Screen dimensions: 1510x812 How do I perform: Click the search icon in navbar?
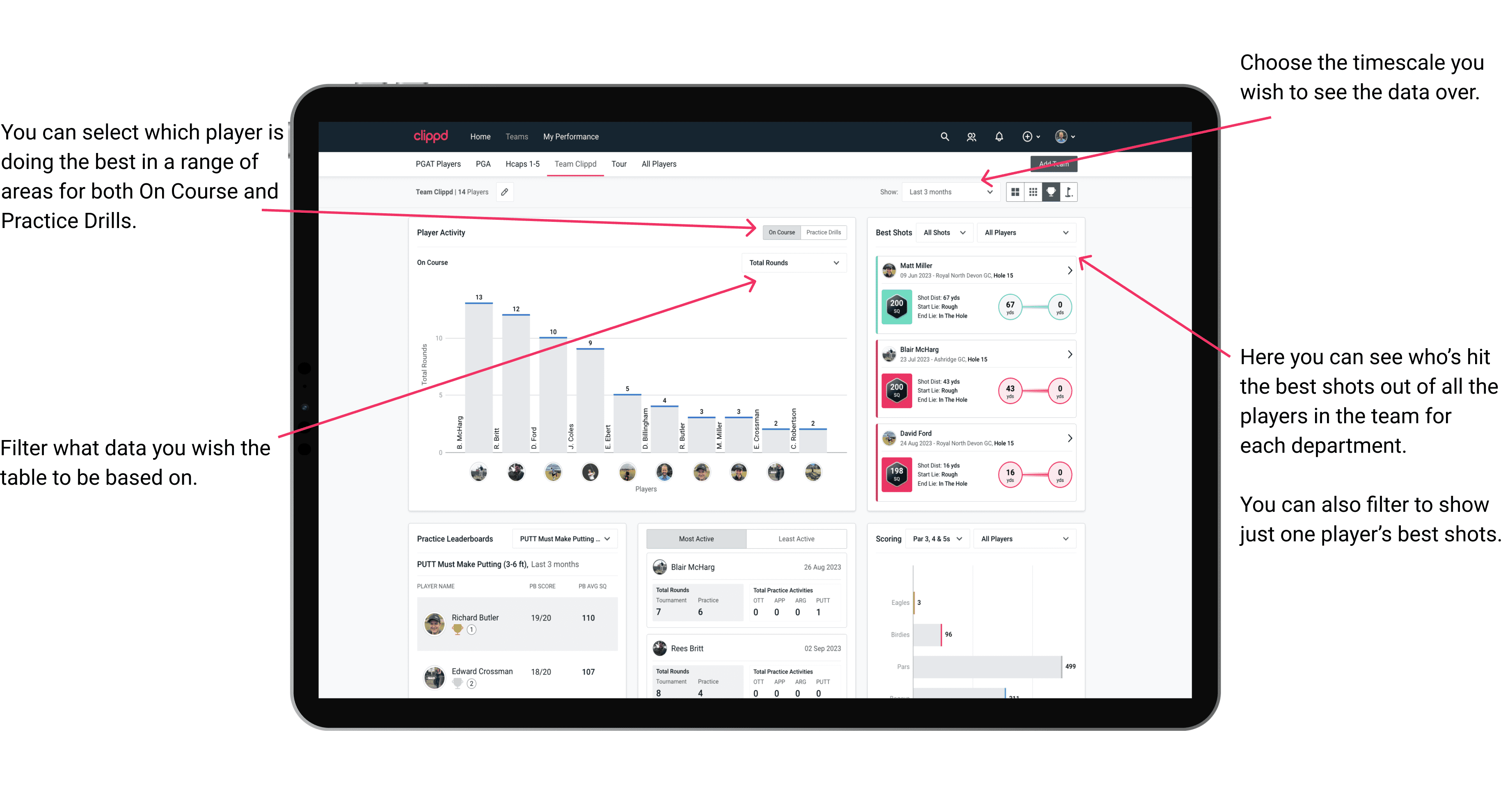943,136
